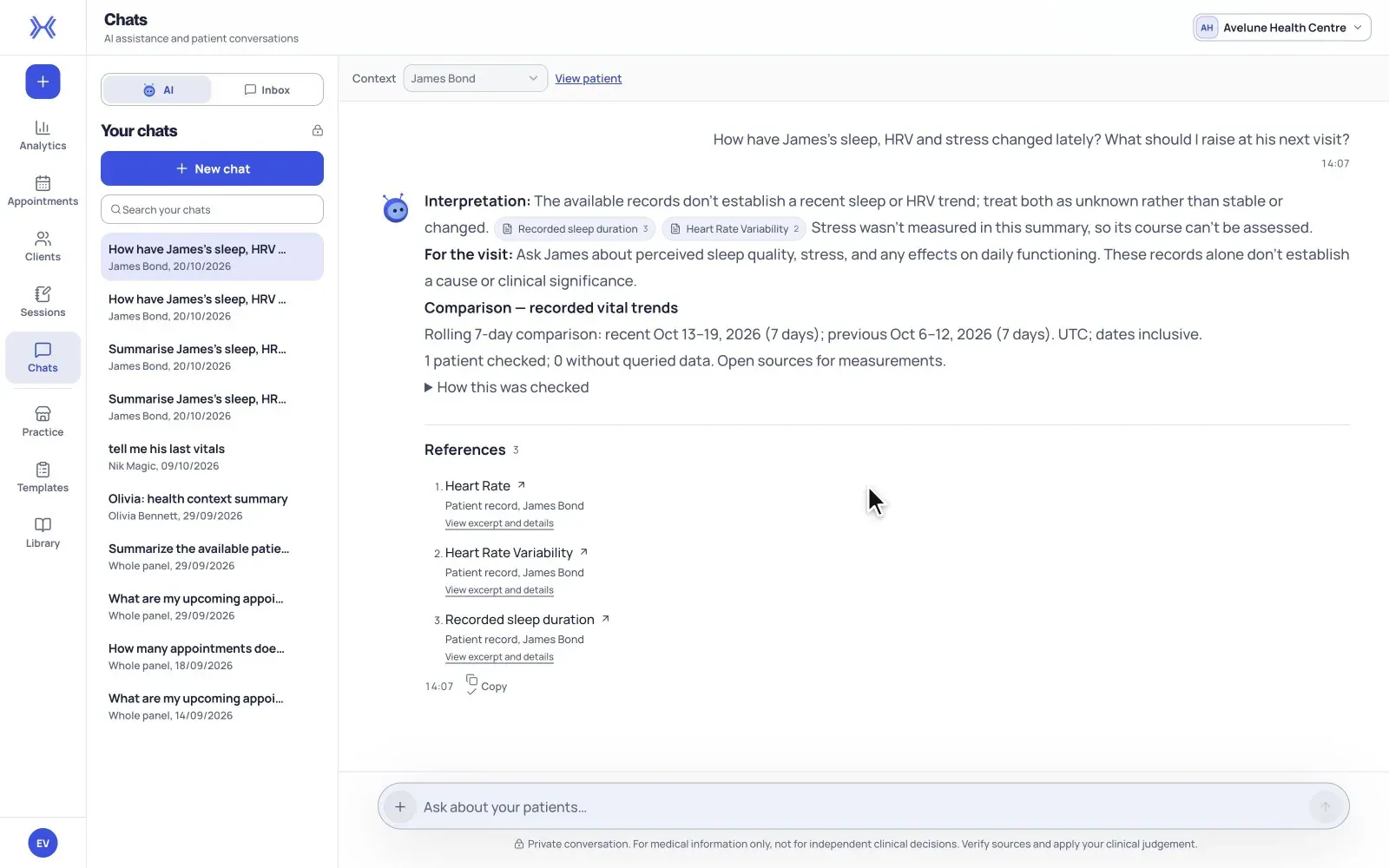This screenshot has width=1389, height=868.
Task: View excerpt and details for Recorded sleep duration
Action: coord(499,657)
